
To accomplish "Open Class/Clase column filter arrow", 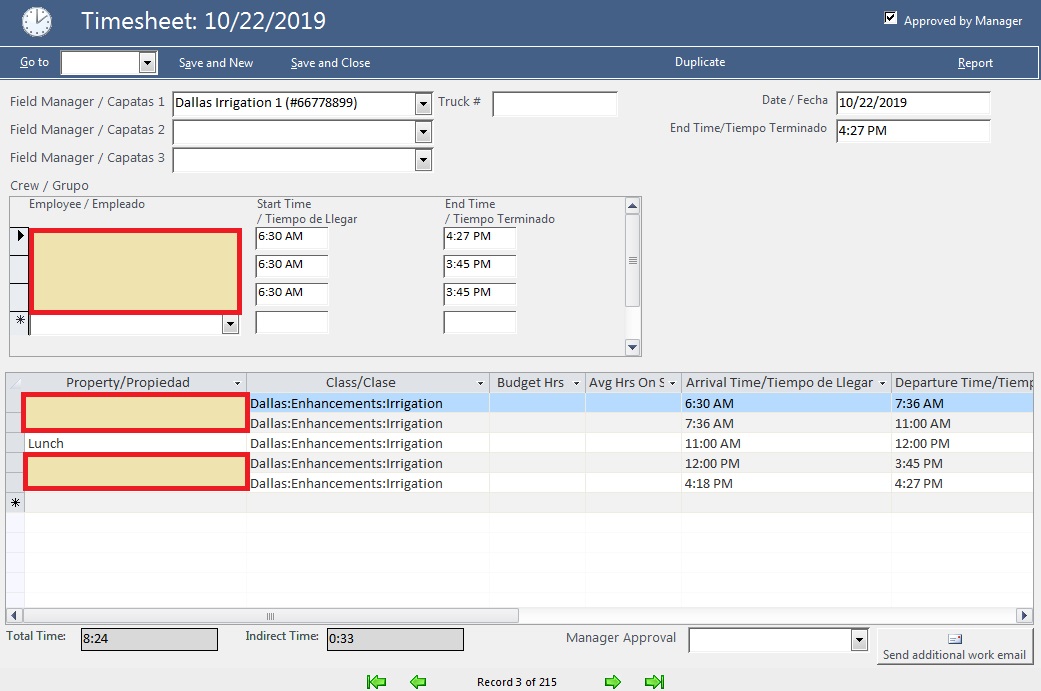I will click(480, 383).
